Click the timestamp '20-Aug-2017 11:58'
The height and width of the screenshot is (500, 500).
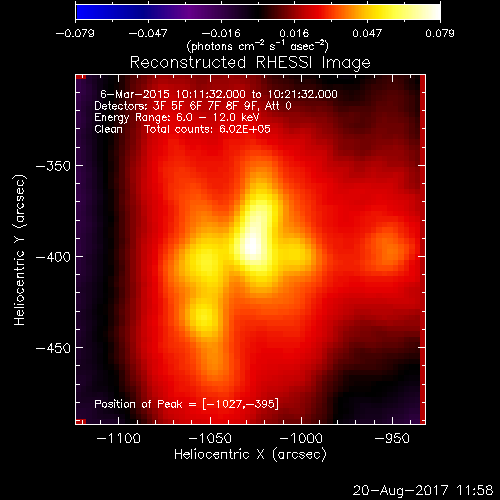(x=423, y=490)
